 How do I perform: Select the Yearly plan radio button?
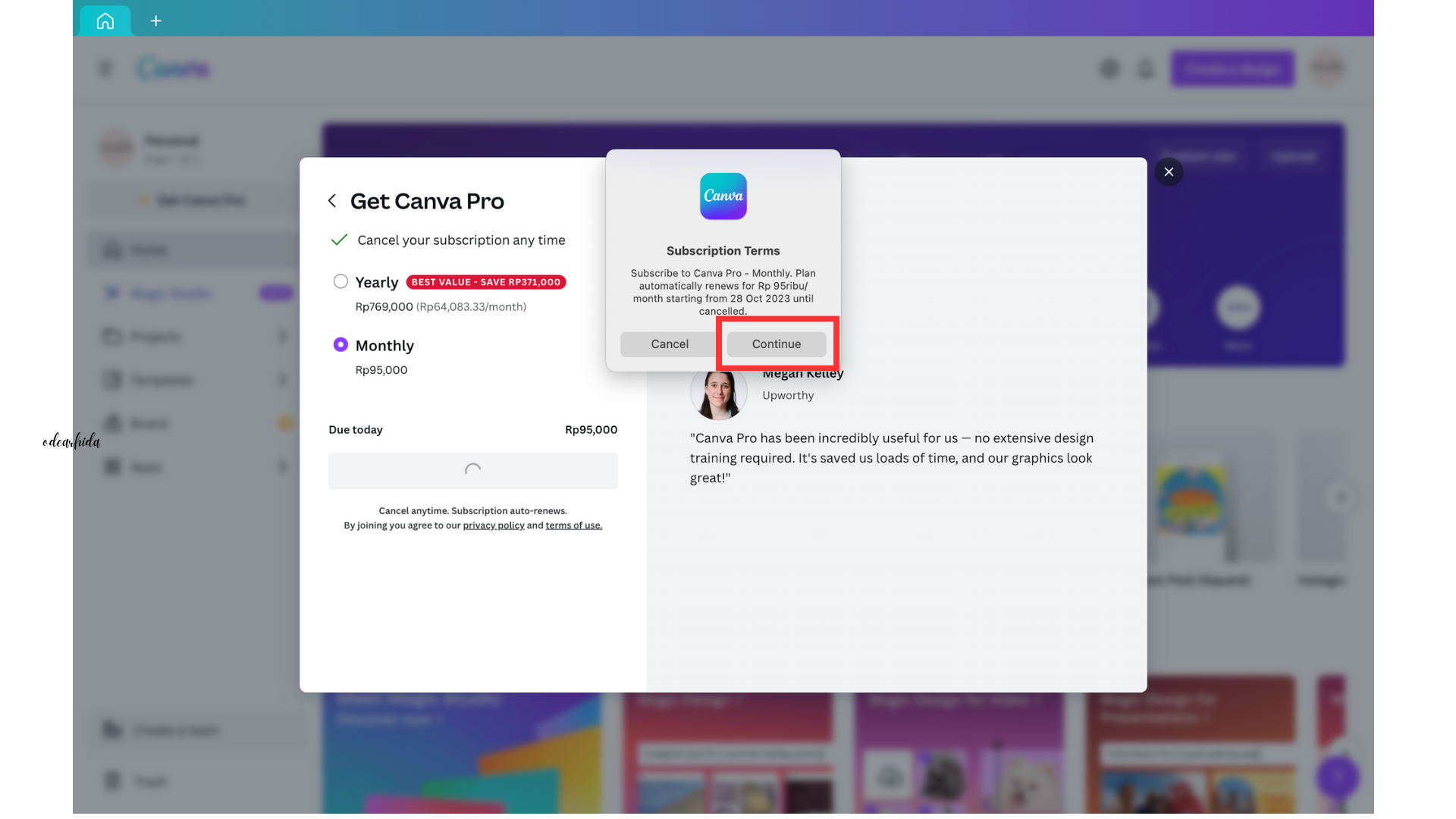[x=340, y=282]
